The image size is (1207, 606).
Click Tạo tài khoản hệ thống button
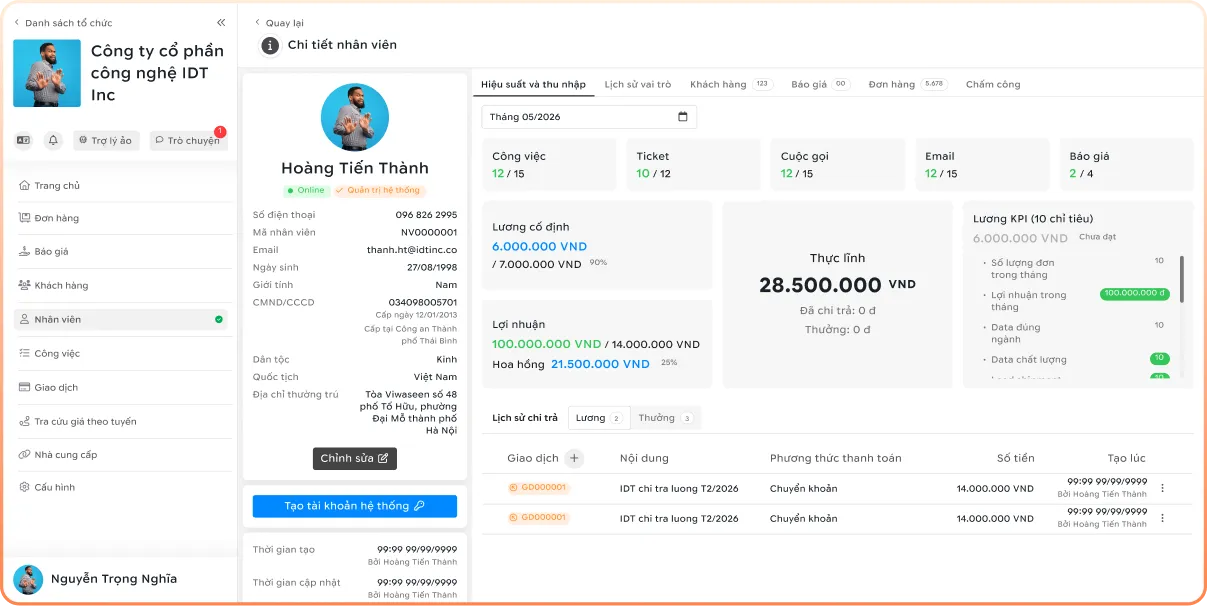(x=355, y=506)
